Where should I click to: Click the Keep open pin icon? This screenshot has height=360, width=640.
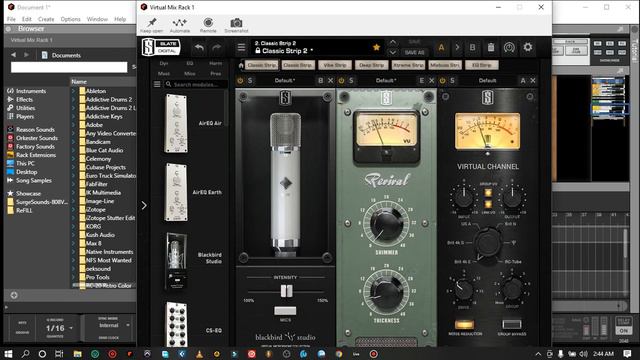tap(152, 22)
